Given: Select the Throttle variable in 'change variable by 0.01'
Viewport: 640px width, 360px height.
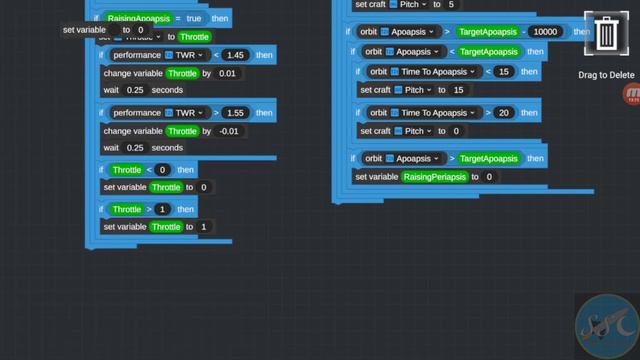Looking at the screenshot, I should [182, 73].
